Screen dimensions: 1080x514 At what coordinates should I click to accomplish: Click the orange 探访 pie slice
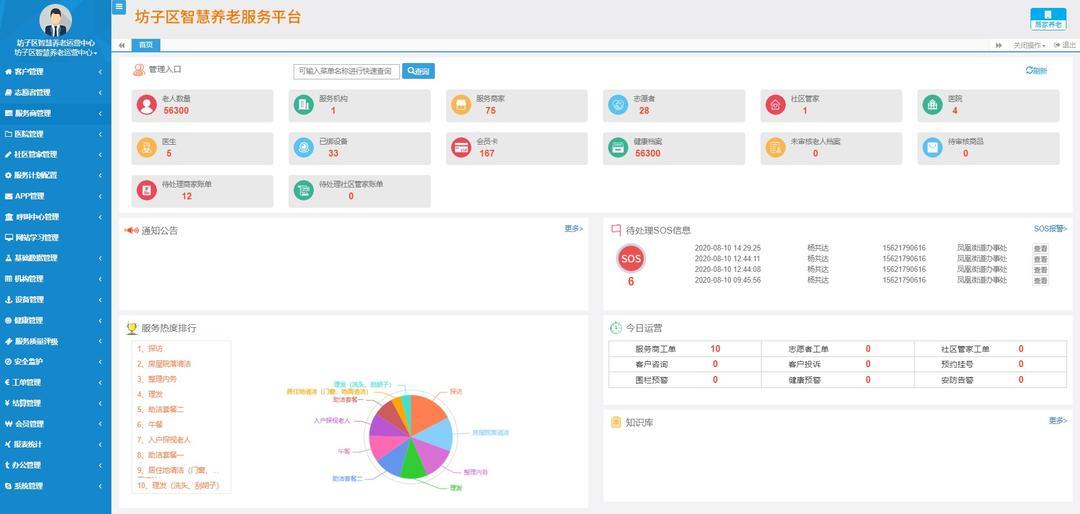(428, 409)
